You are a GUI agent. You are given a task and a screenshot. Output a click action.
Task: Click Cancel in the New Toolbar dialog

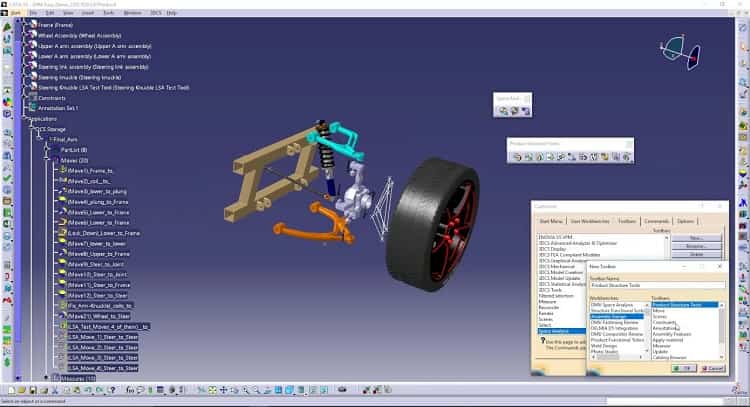pyautogui.click(x=712, y=368)
